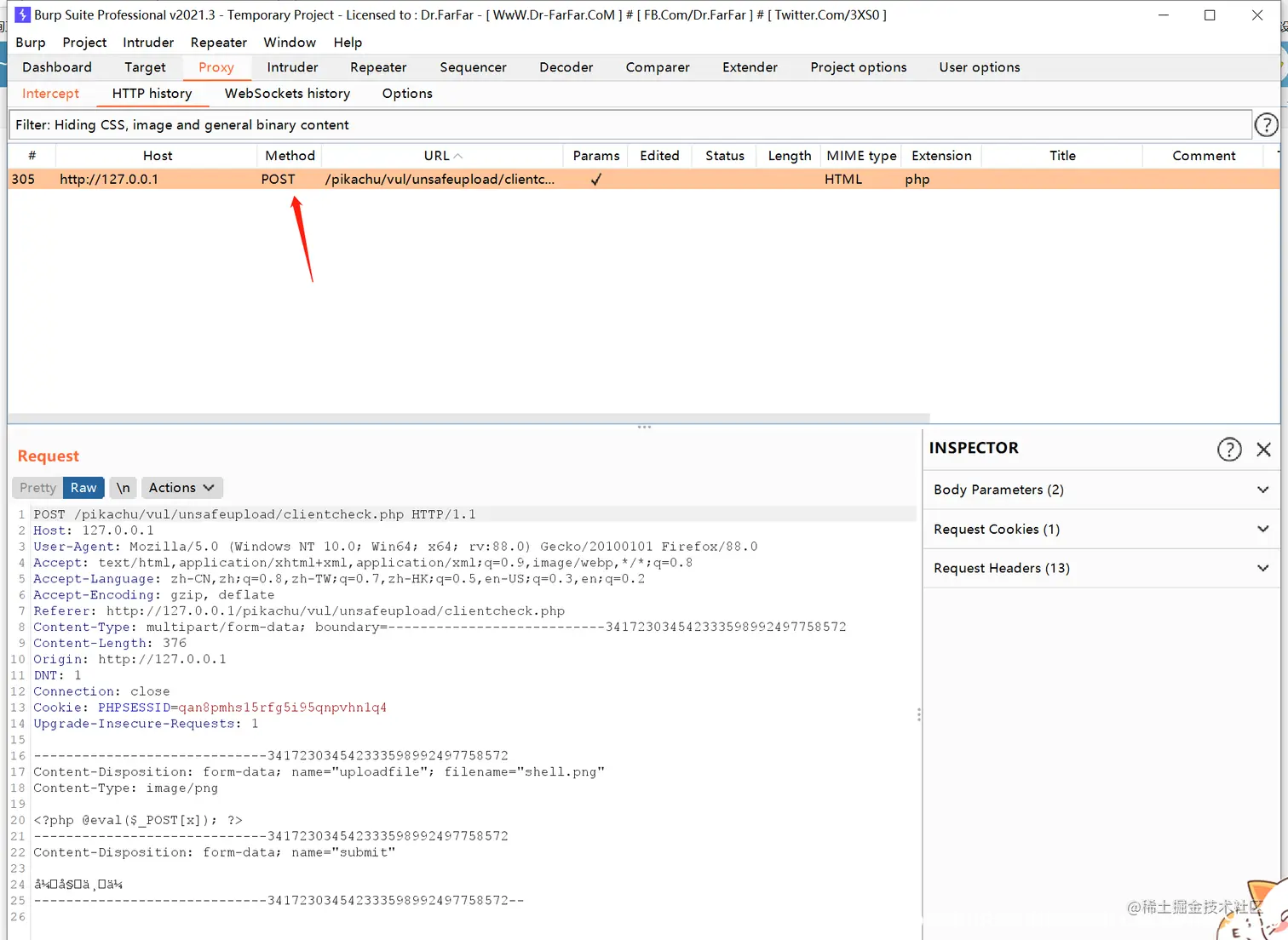Switch to the Intercept sub-tab
The image size is (1288, 940).
[50, 94]
